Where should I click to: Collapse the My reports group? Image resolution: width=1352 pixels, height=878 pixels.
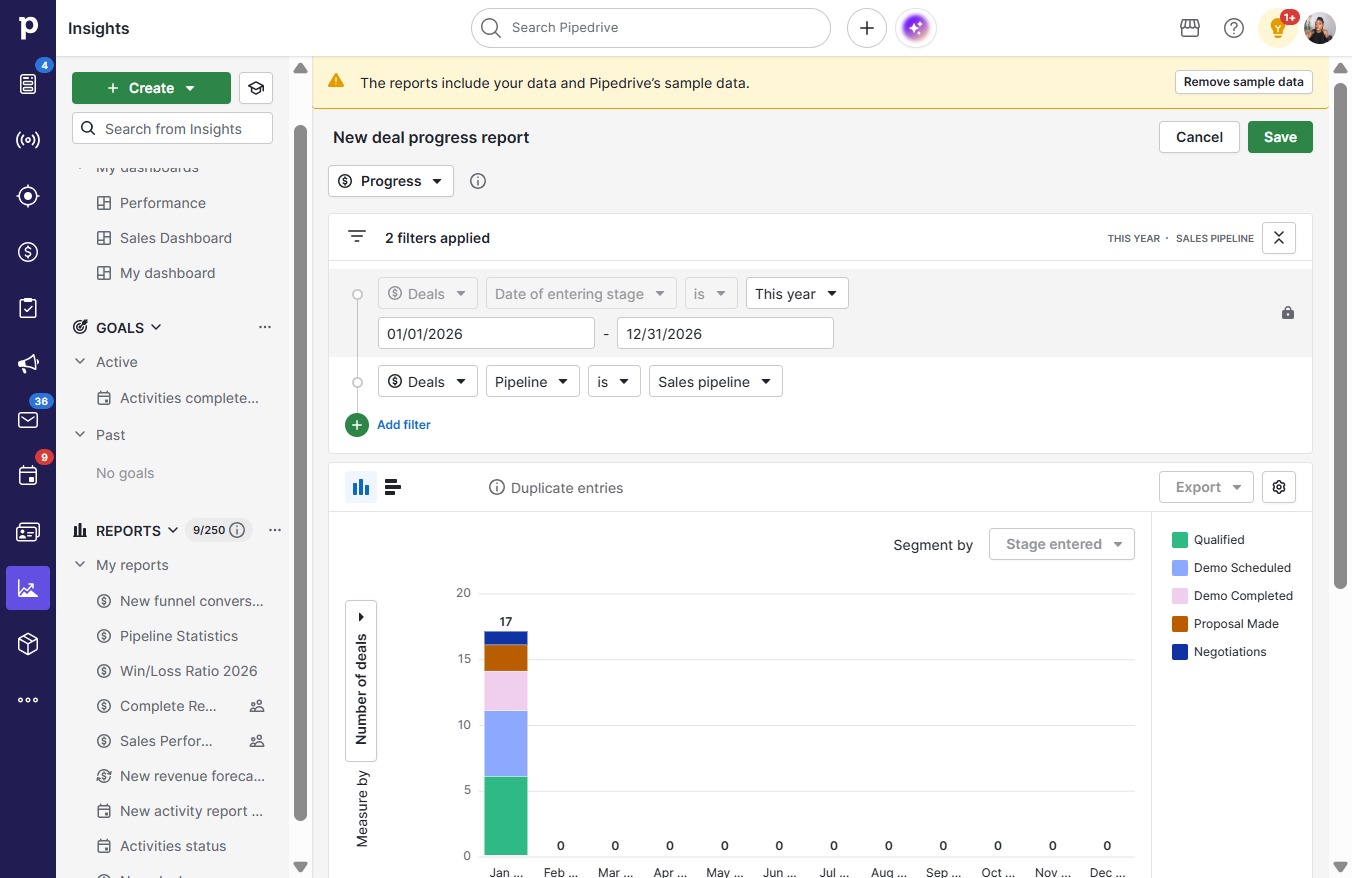coord(80,565)
